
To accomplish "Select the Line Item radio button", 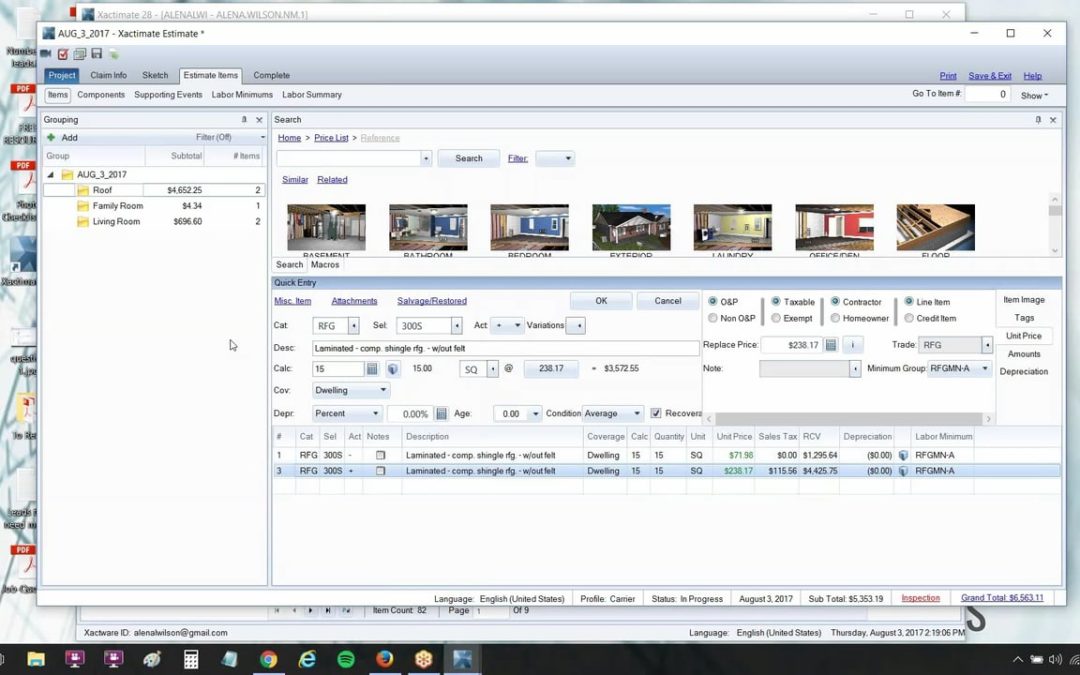I will [908, 302].
